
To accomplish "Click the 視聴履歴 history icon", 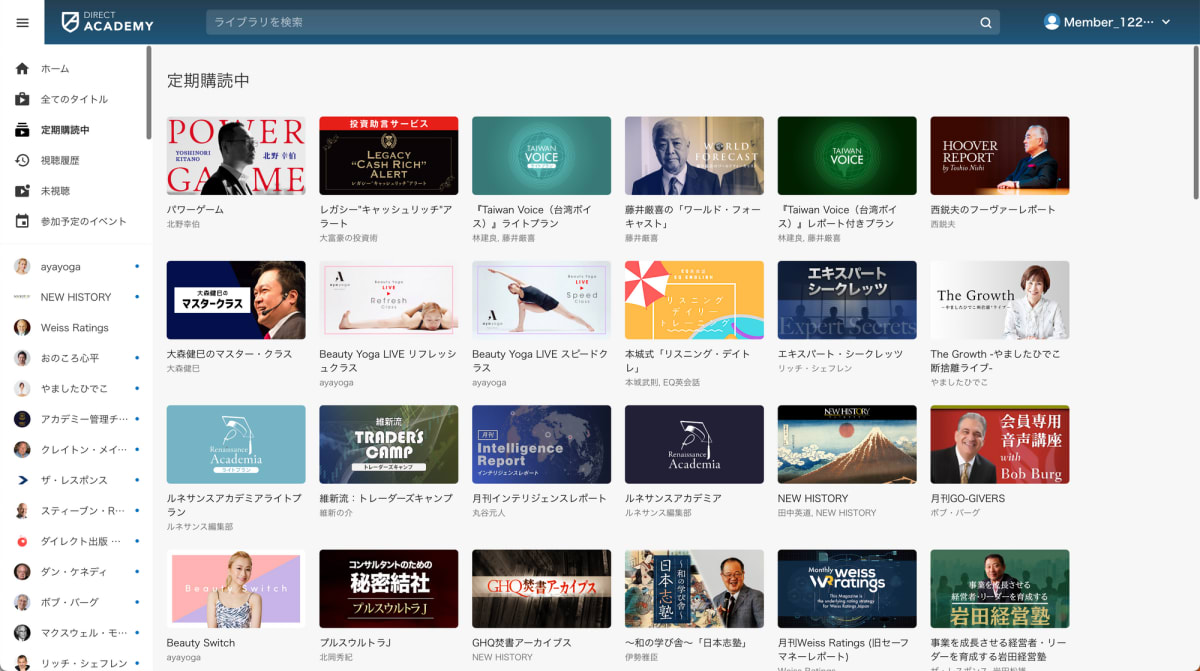I will (x=22, y=160).
